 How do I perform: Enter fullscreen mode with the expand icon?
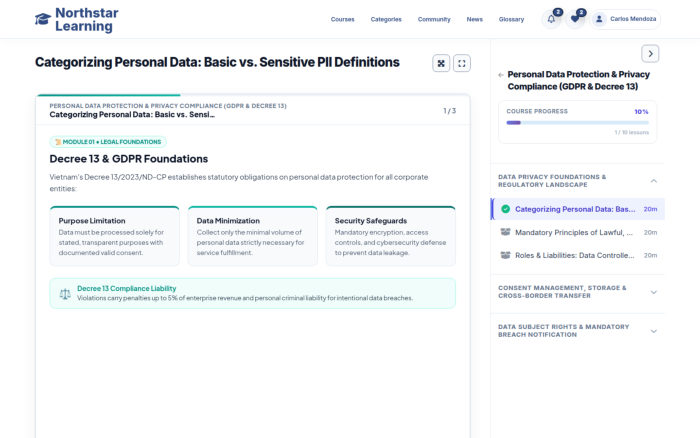(462, 63)
